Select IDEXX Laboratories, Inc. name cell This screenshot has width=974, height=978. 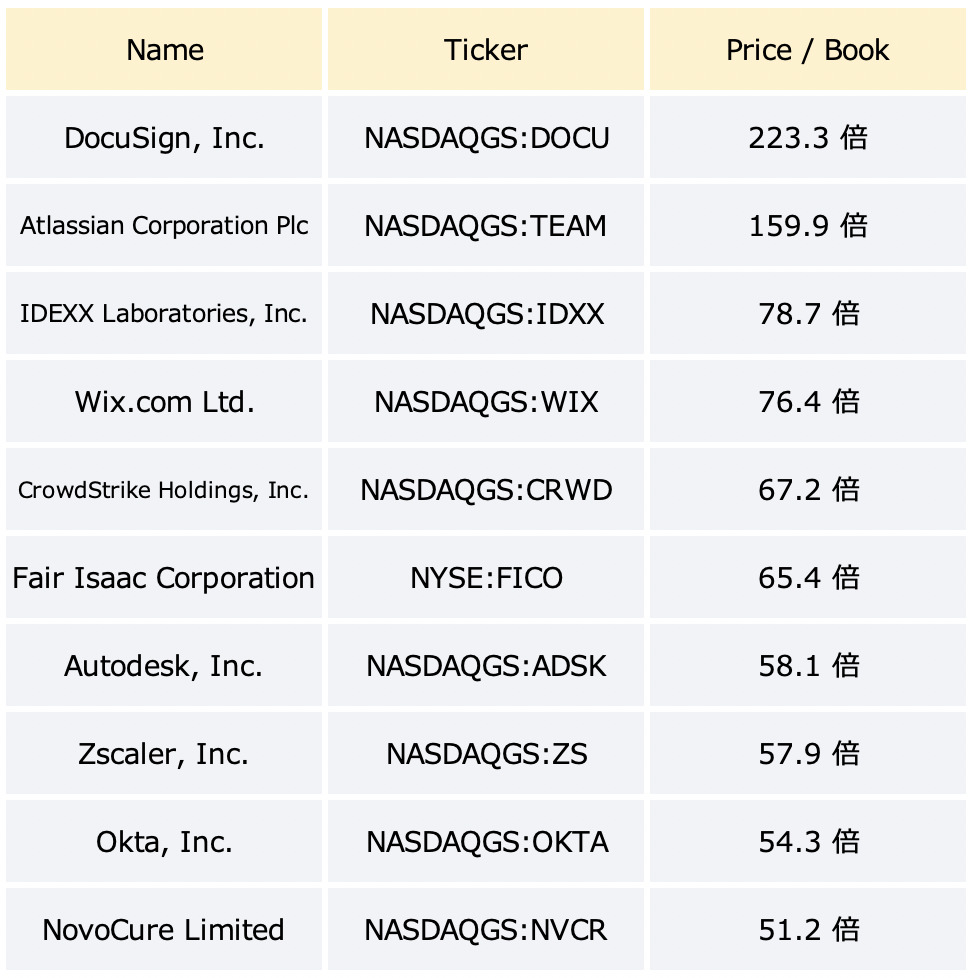pyautogui.click(x=164, y=313)
